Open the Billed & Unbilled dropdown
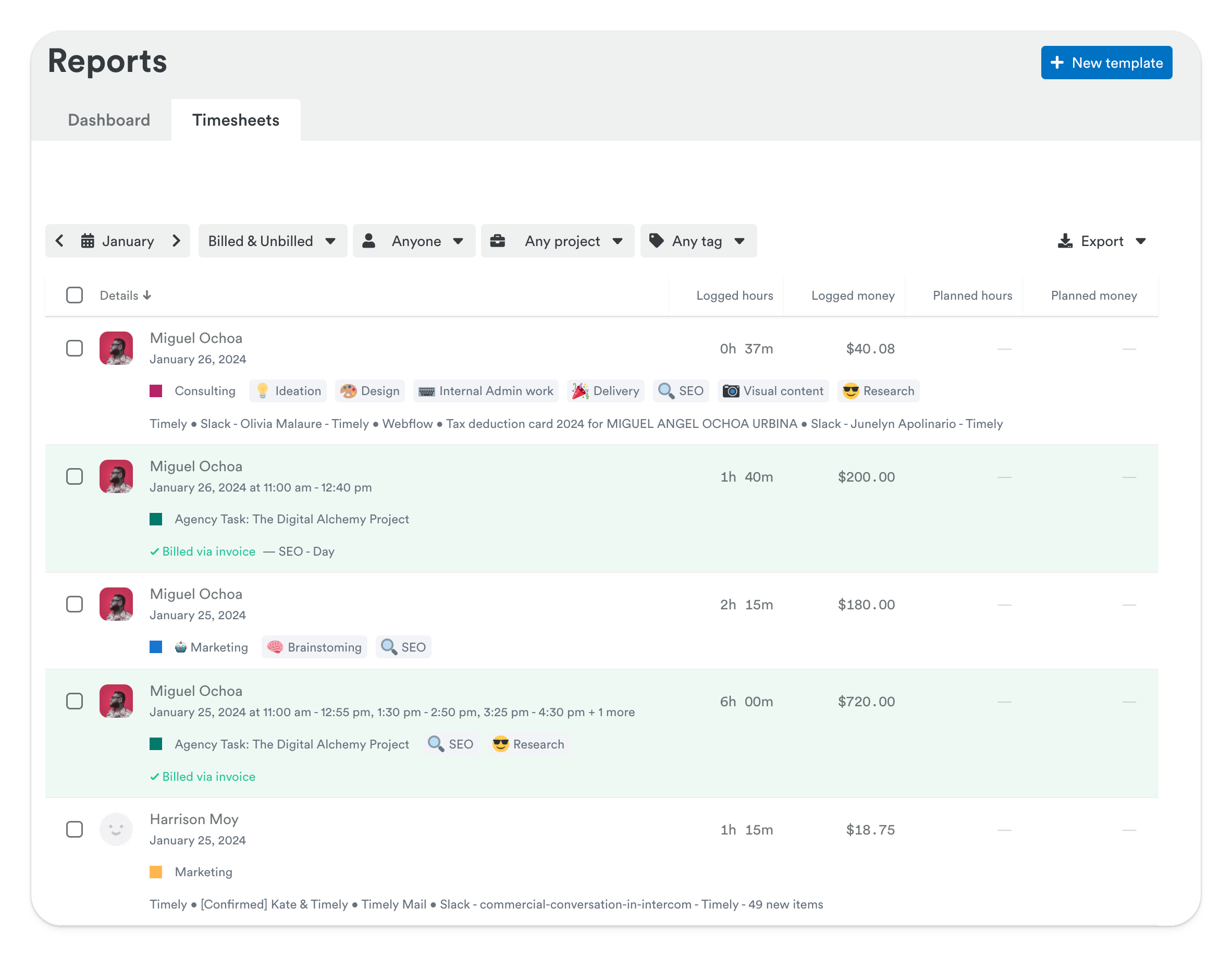This screenshot has width=1232, height=957. click(x=273, y=241)
